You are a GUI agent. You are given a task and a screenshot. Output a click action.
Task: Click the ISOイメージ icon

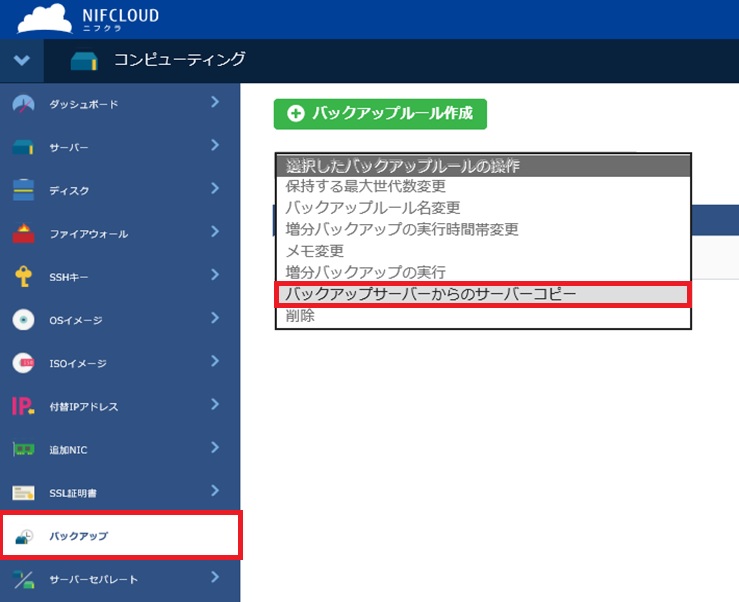[x=23, y=363]
